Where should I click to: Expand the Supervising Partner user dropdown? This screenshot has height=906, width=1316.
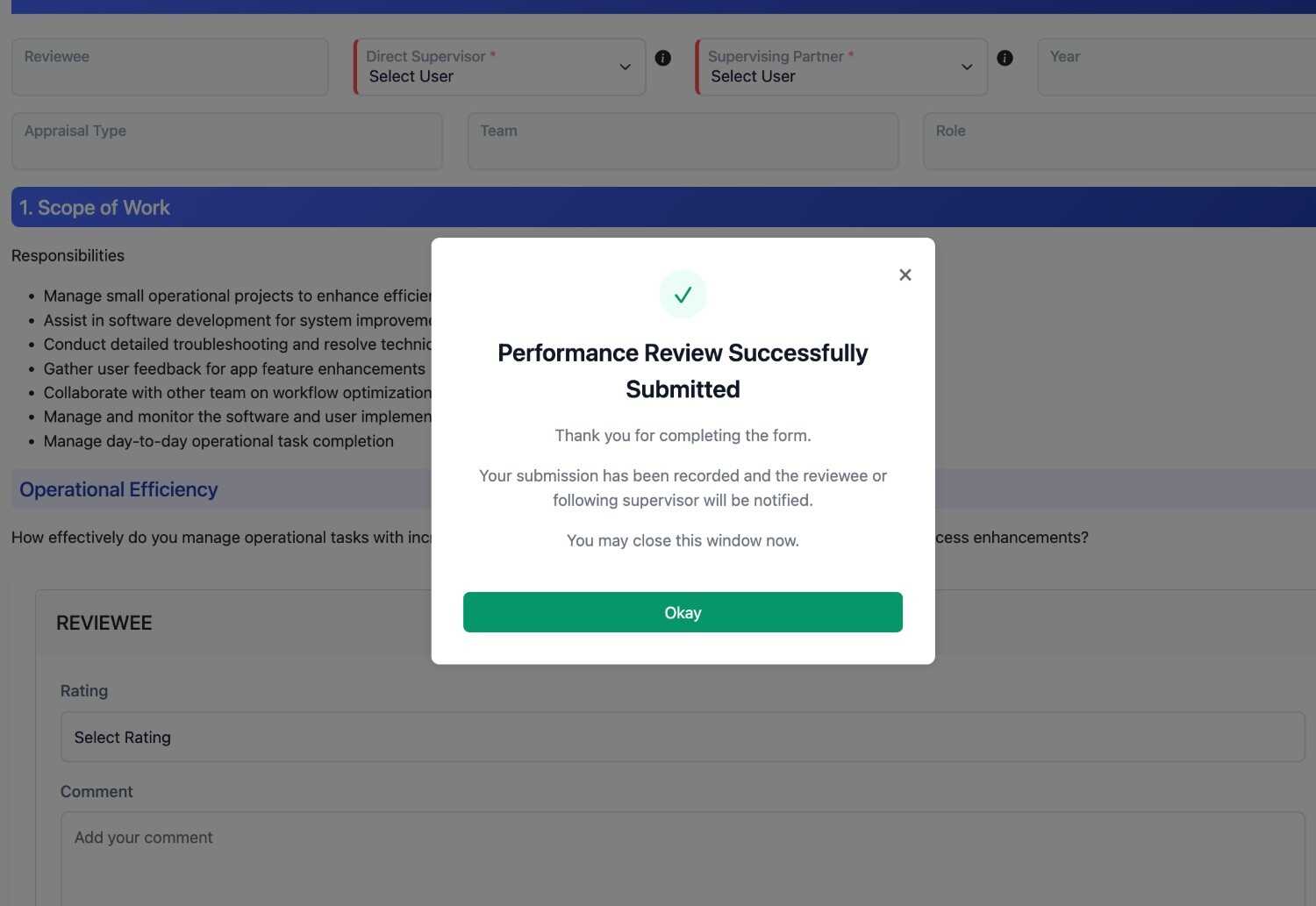click(841, 68)
